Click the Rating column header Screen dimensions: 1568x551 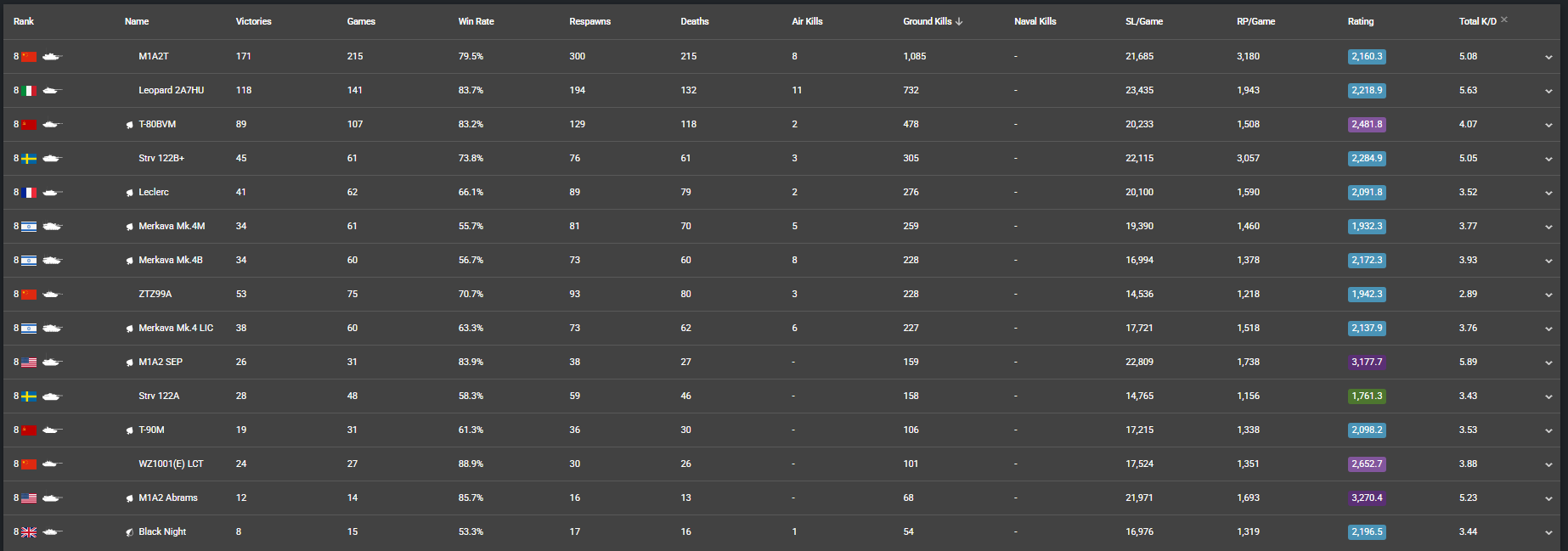1360,21
